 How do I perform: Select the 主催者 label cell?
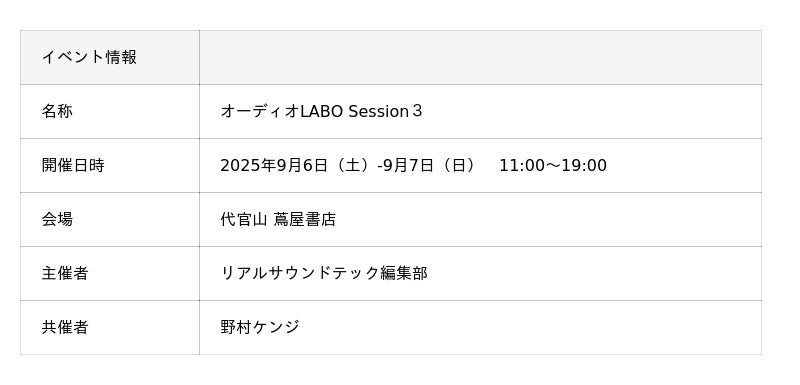click(110, 273)
